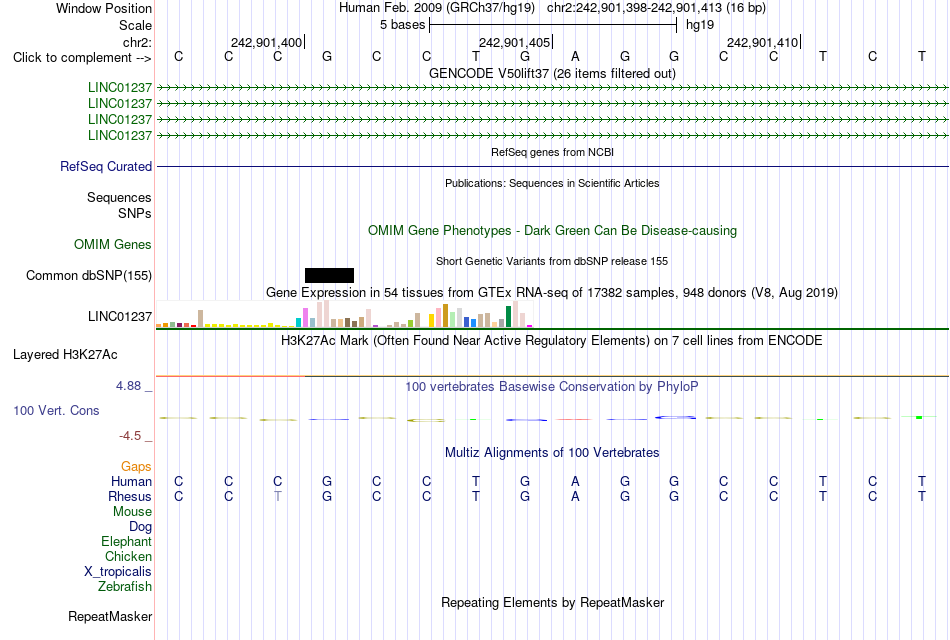Select the Elephant alignment row label
This screenshot has width=950, height=640.
(126, 541)
